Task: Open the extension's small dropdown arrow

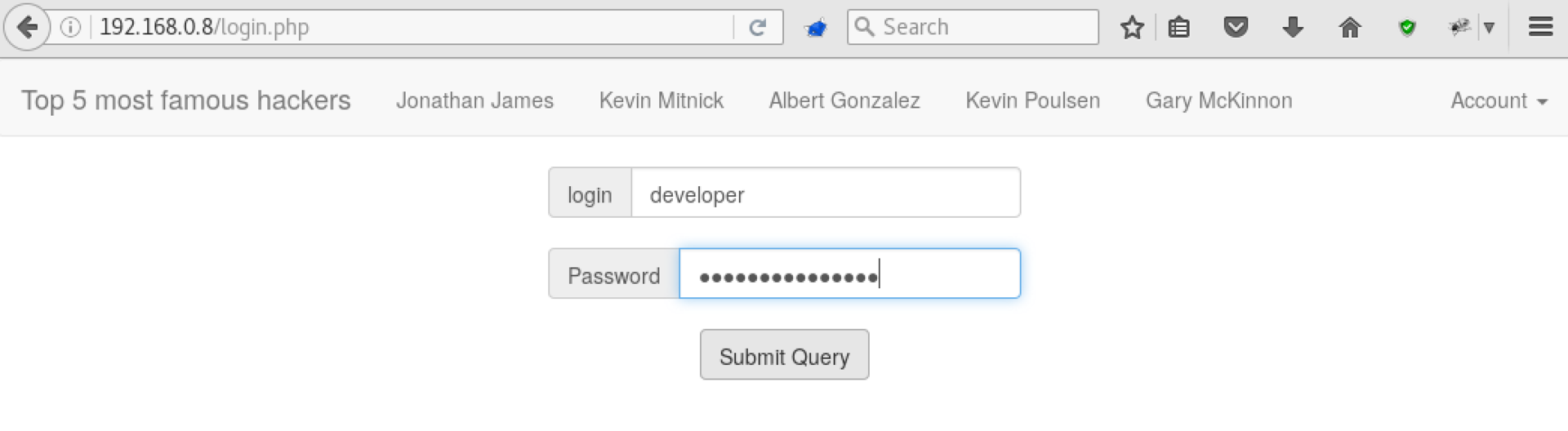Action: [x=1489, y=28]
